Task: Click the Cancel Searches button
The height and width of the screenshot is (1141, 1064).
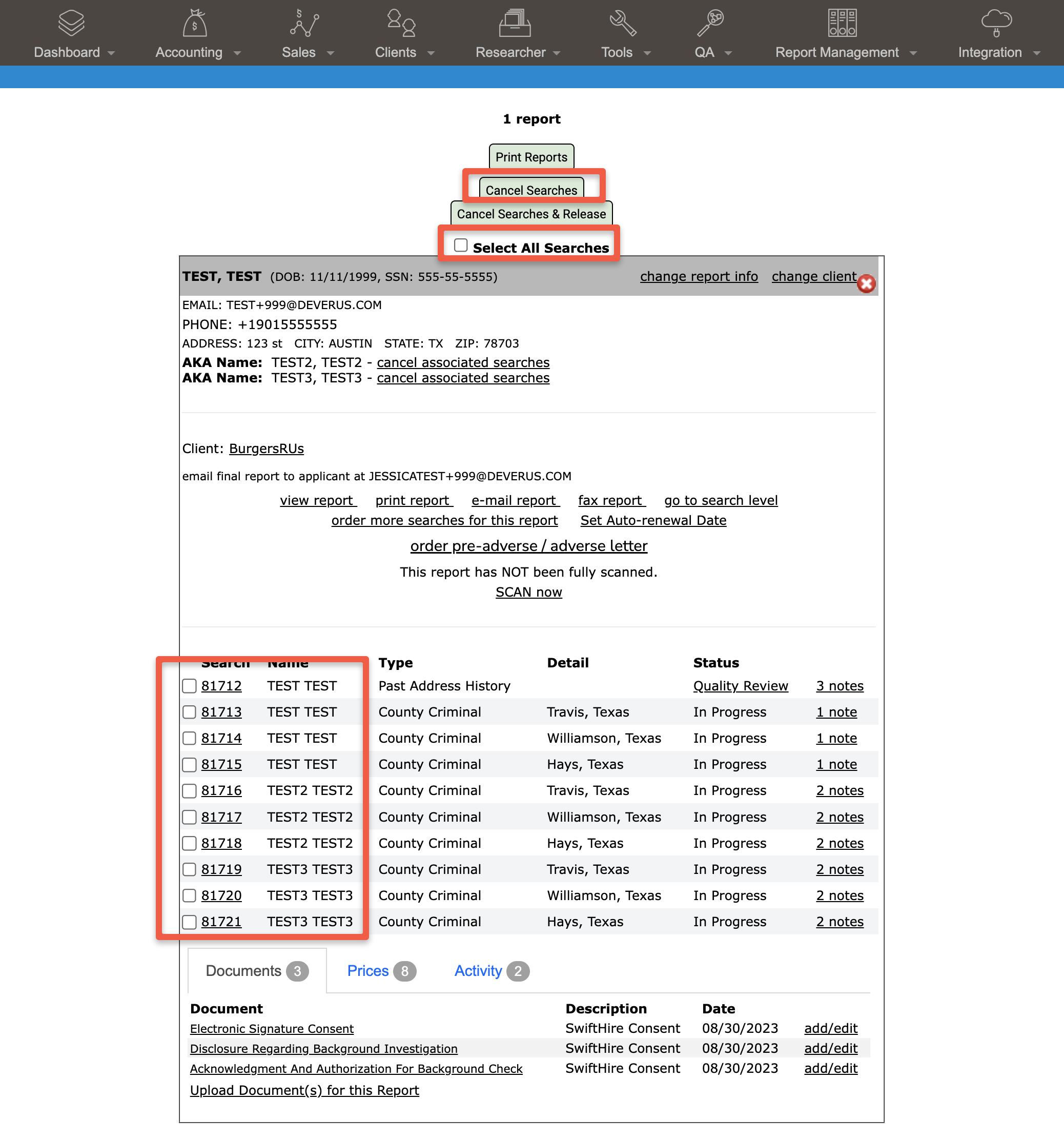Action: tap(531, 190)
